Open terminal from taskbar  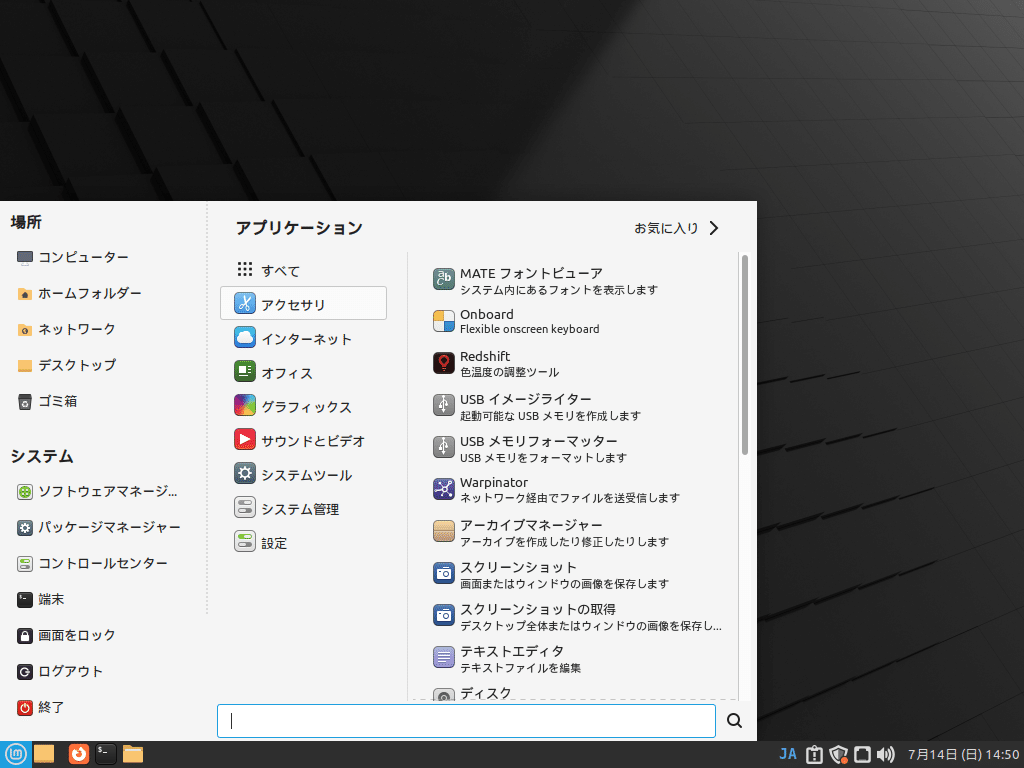coord(106,754)
